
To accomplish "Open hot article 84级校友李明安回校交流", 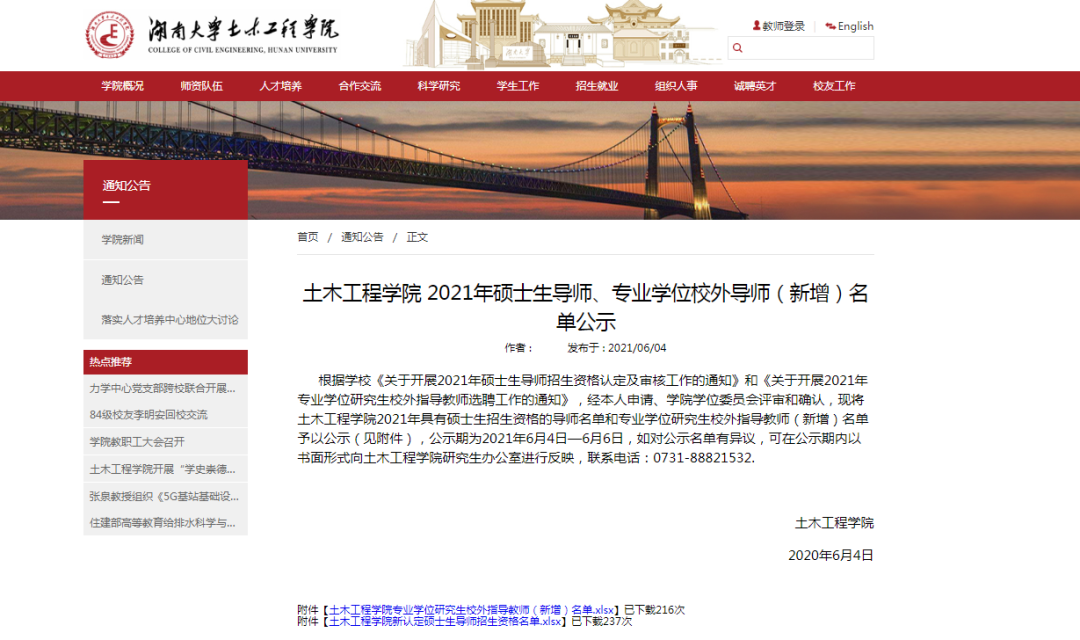I will coord(148,415).
